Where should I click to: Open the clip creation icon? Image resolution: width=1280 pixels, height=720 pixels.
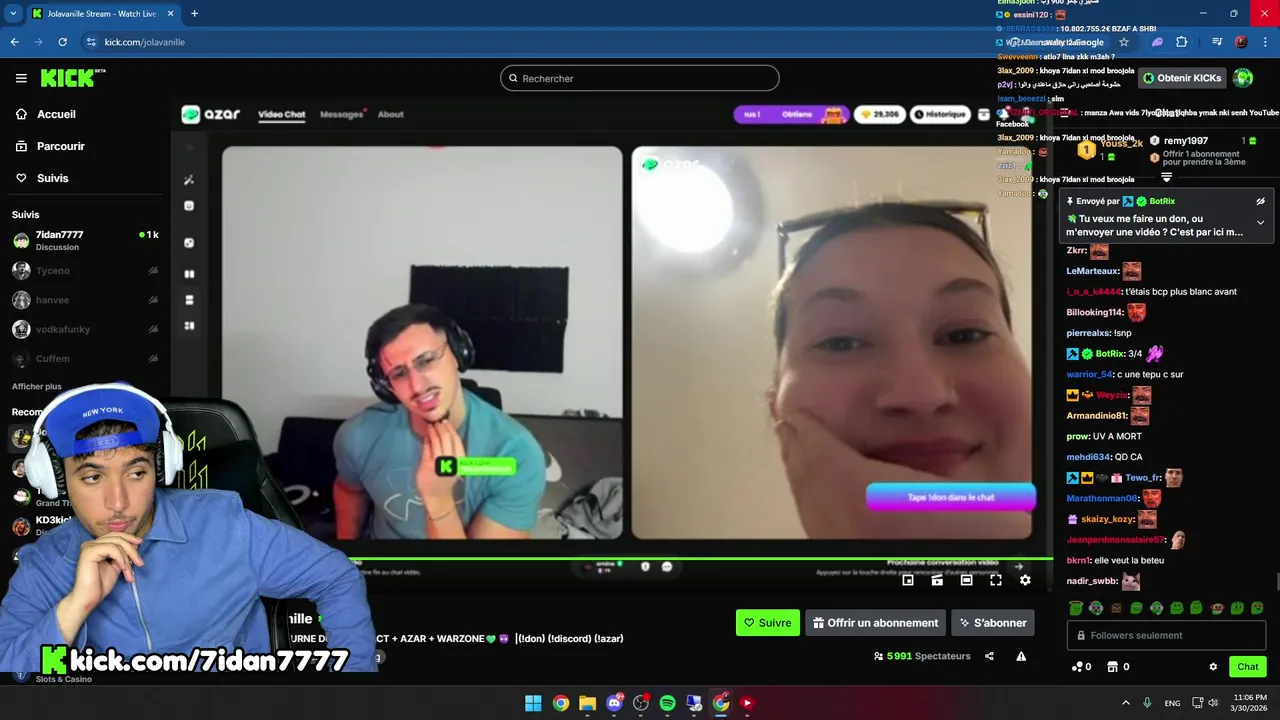(937, 580)
